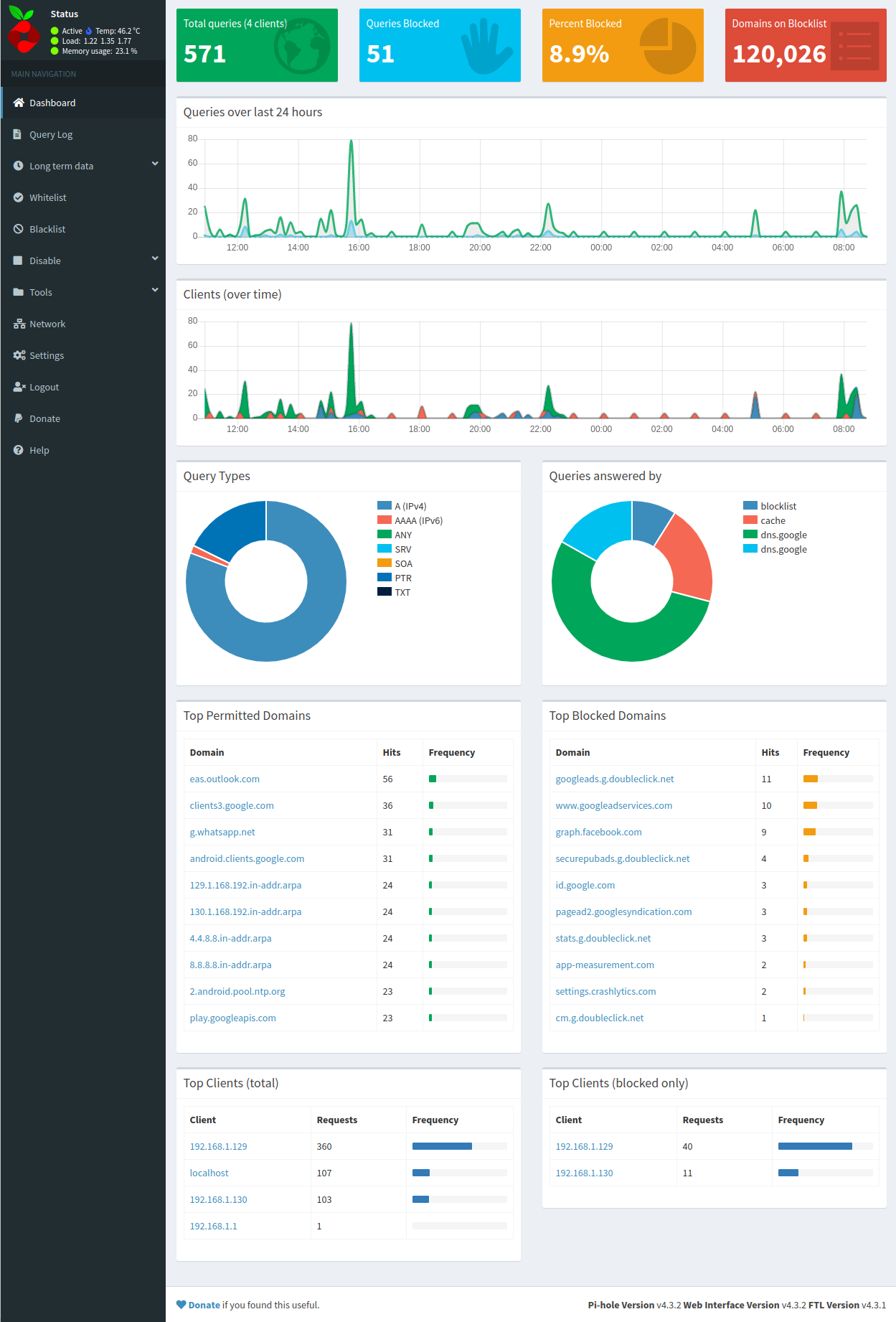Click the Donate PayPal icon
896x1322 pixels.
tap(18, 418)
